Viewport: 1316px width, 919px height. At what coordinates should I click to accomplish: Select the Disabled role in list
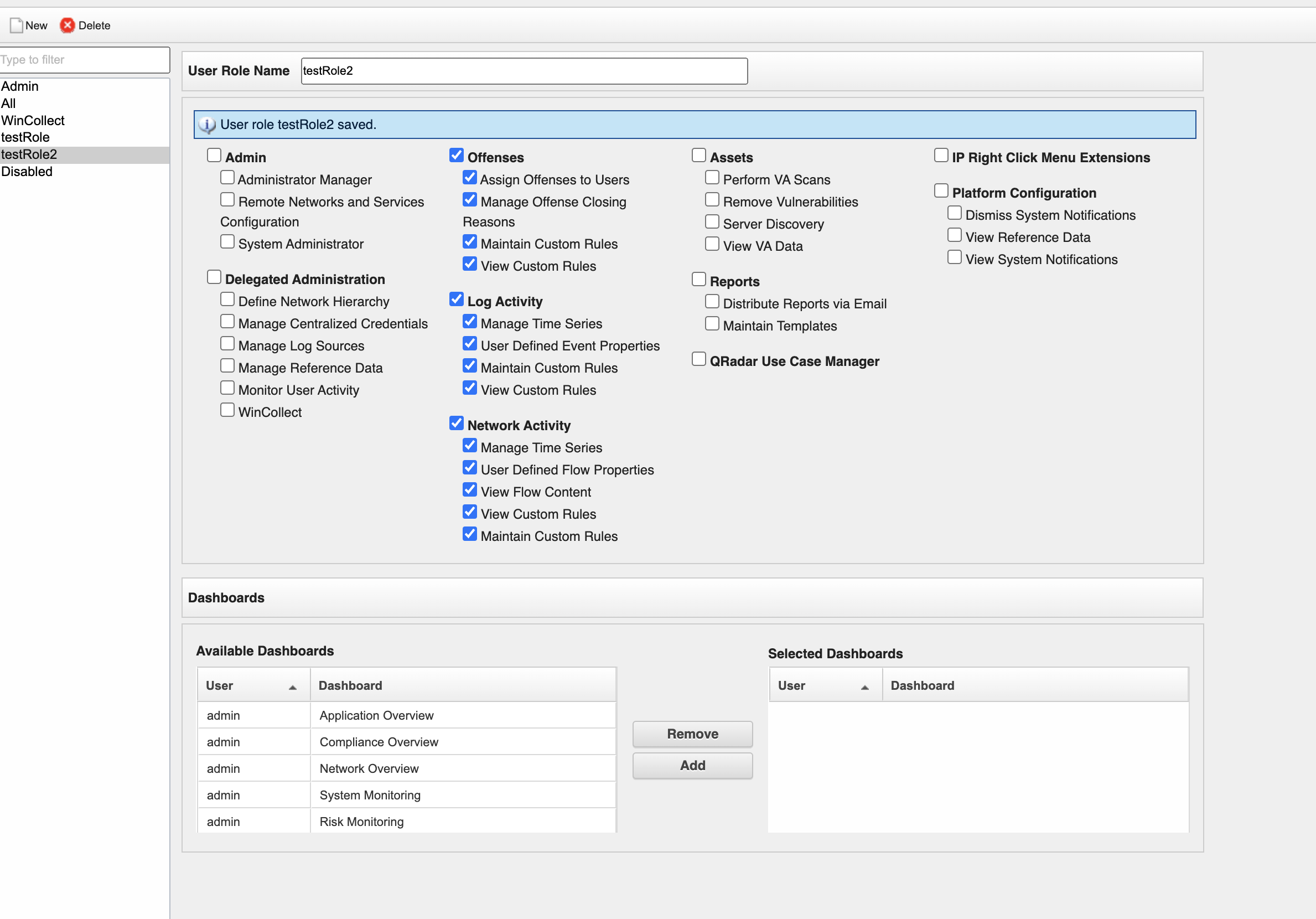pos(85,172)
